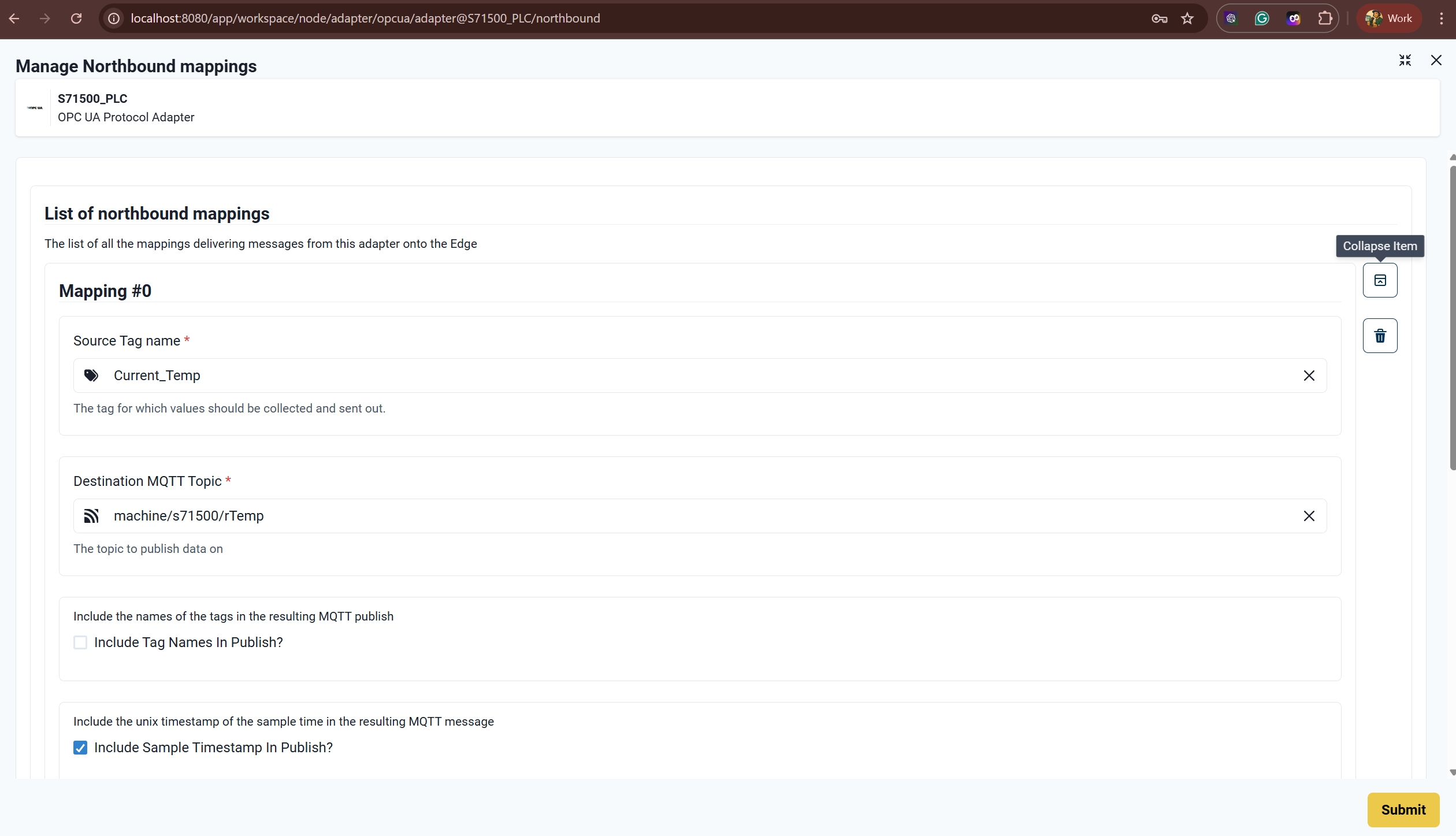Screen dimensions: 1456x836
Task: Delete Mapping #0 with trash icon
Action: point(1380,336)
